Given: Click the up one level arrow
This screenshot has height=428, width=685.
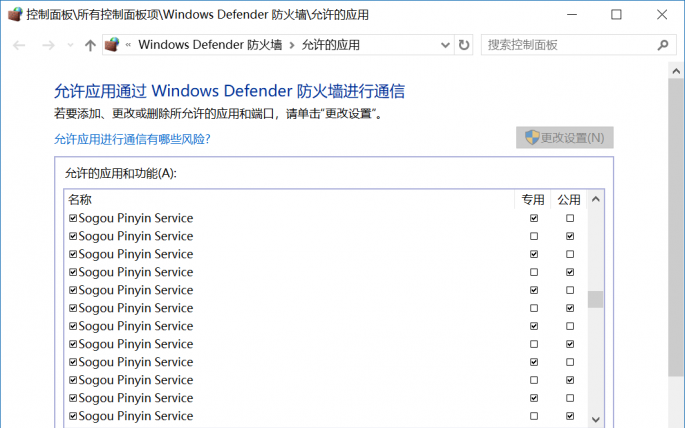Looking at the screenshot, I should (90, 45).
